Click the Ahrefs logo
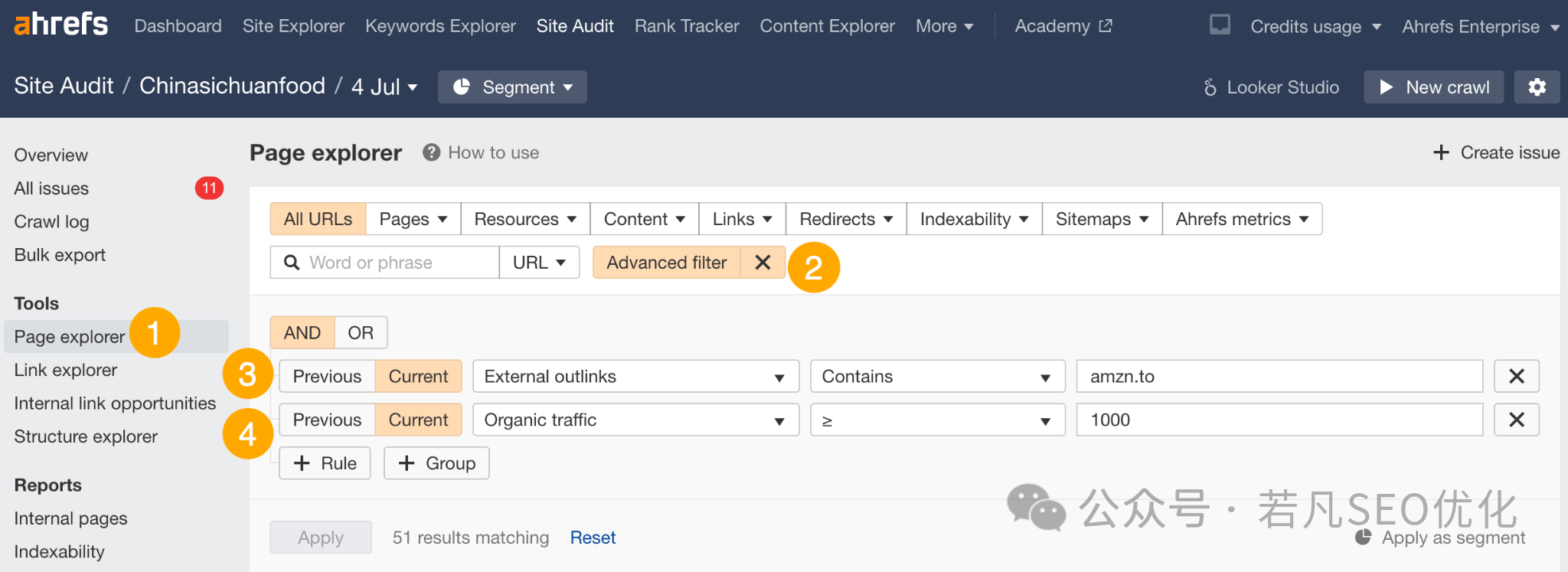1568x572 pixels. (61, 25)
